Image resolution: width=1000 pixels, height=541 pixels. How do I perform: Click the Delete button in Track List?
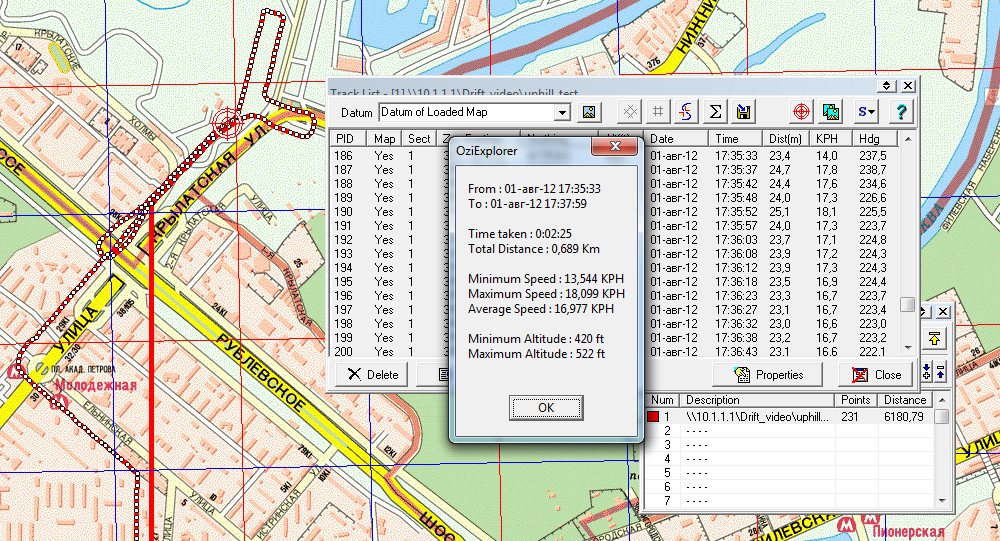point(373,374)
